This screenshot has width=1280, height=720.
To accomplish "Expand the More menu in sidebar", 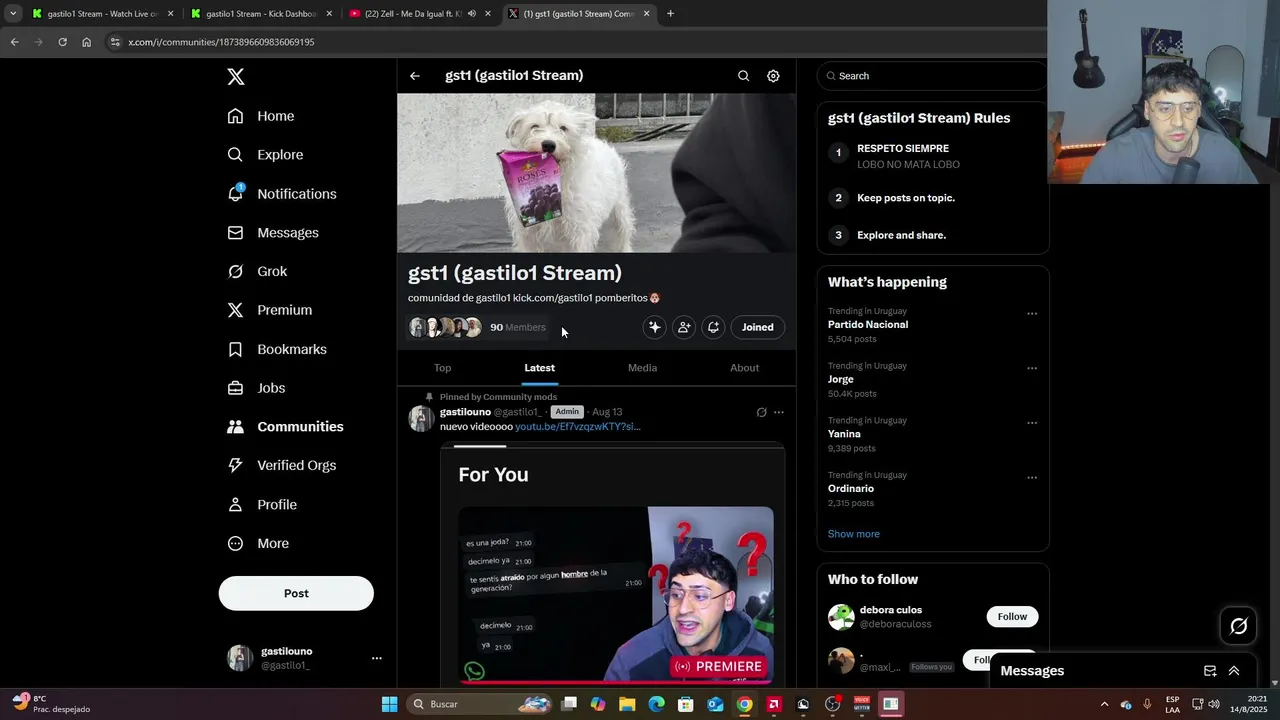I will coord(258,543).
